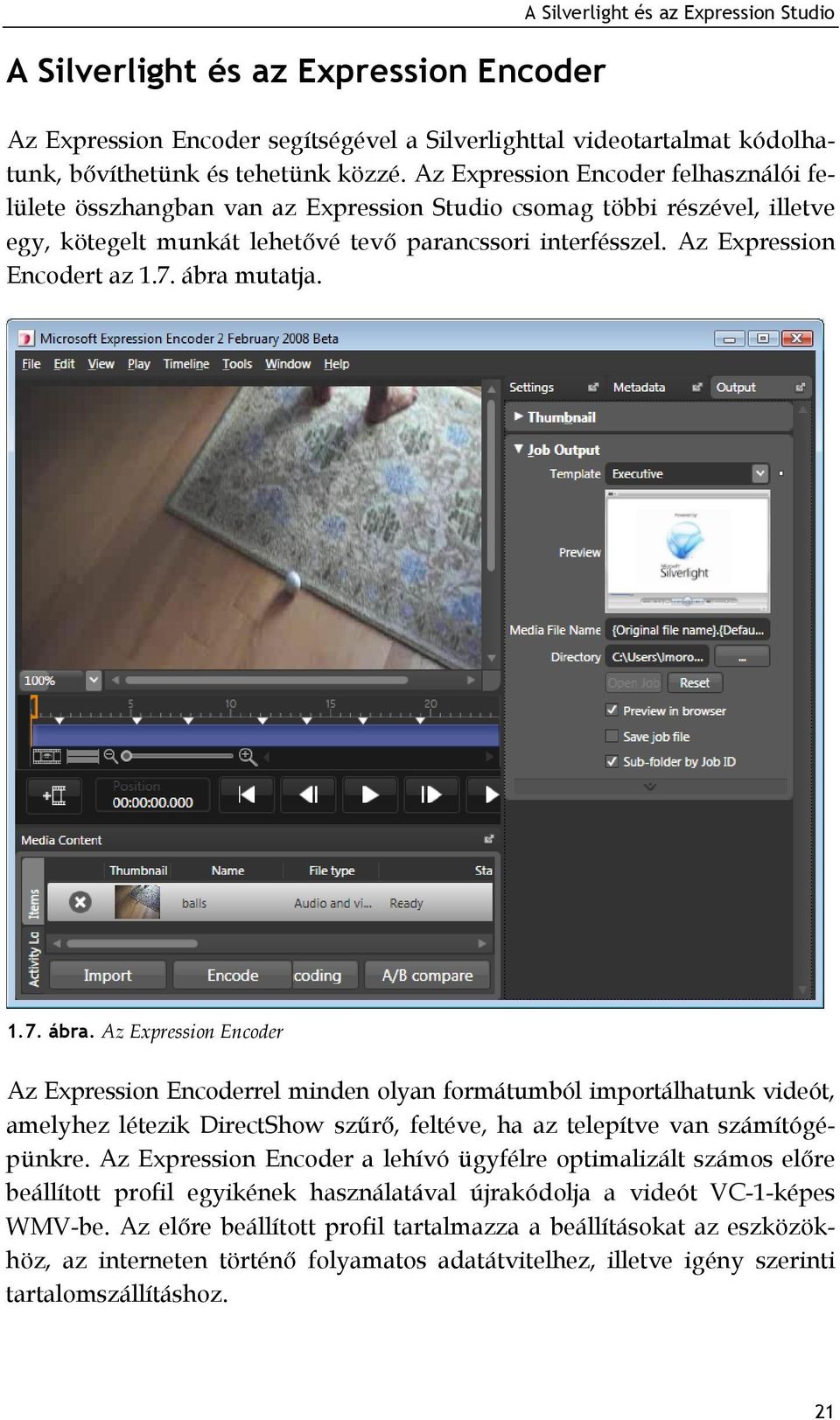
Task: Click the Media File Name field
Action: pos(688,630)
